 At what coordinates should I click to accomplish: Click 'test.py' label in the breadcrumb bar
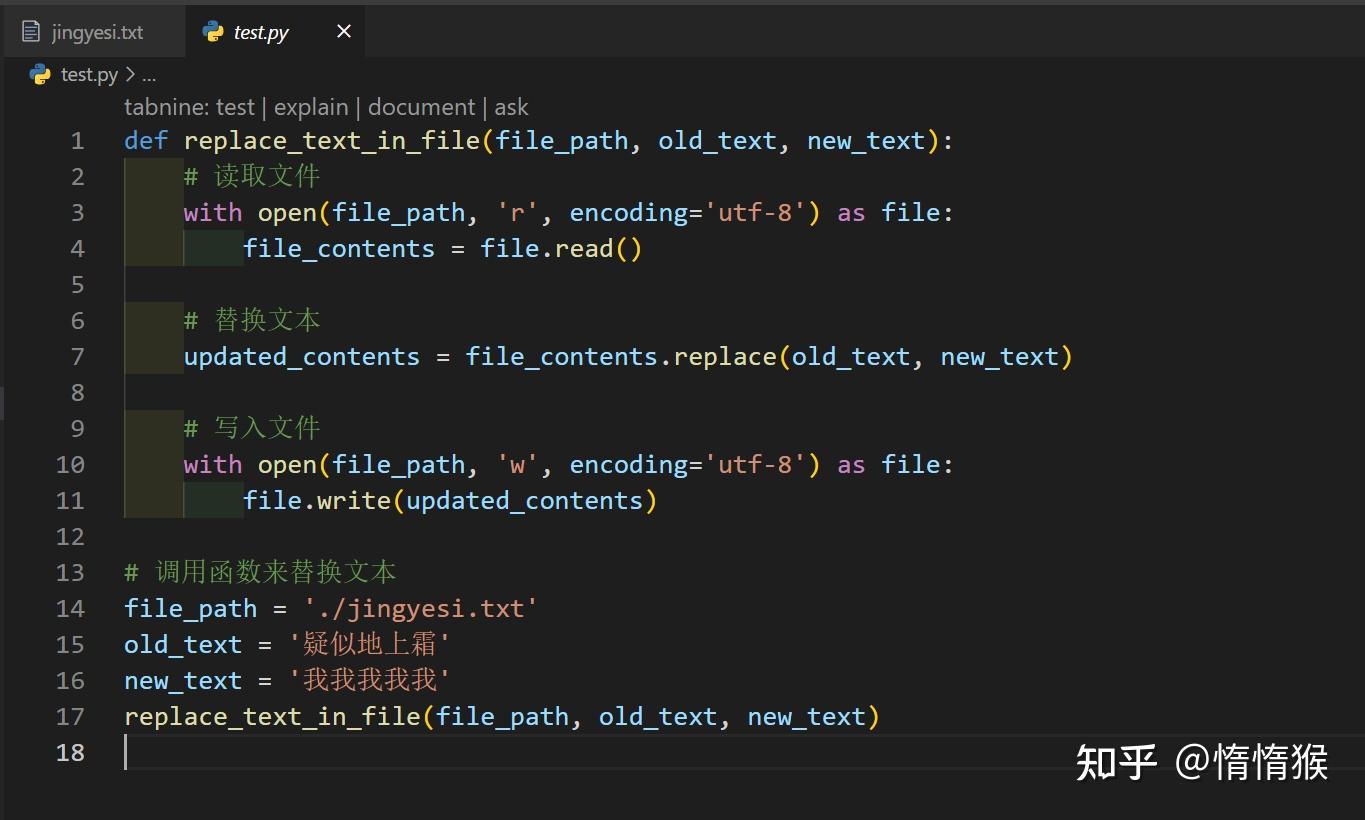[x=88, y=74]
